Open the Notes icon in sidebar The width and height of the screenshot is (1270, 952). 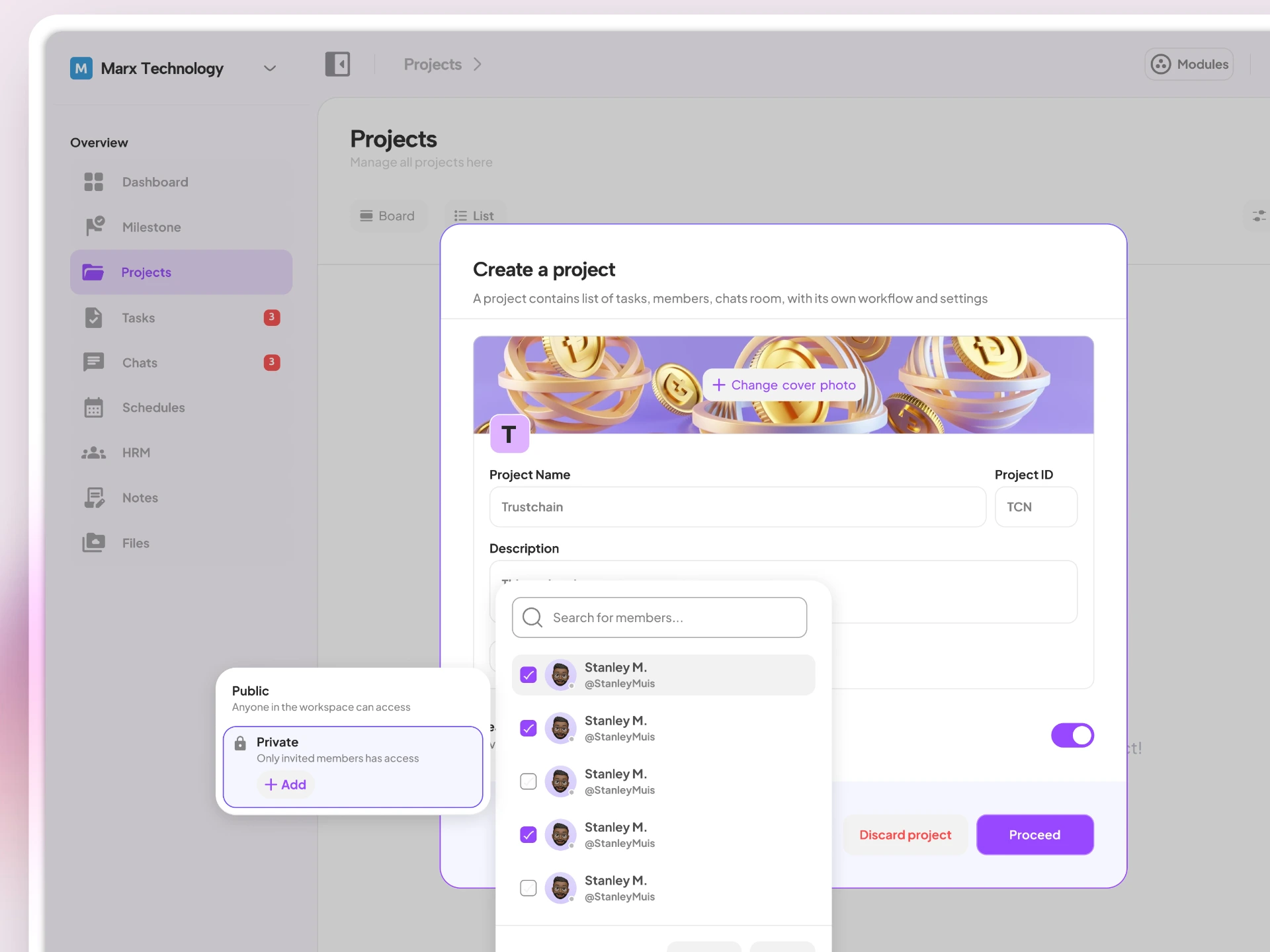94,498
